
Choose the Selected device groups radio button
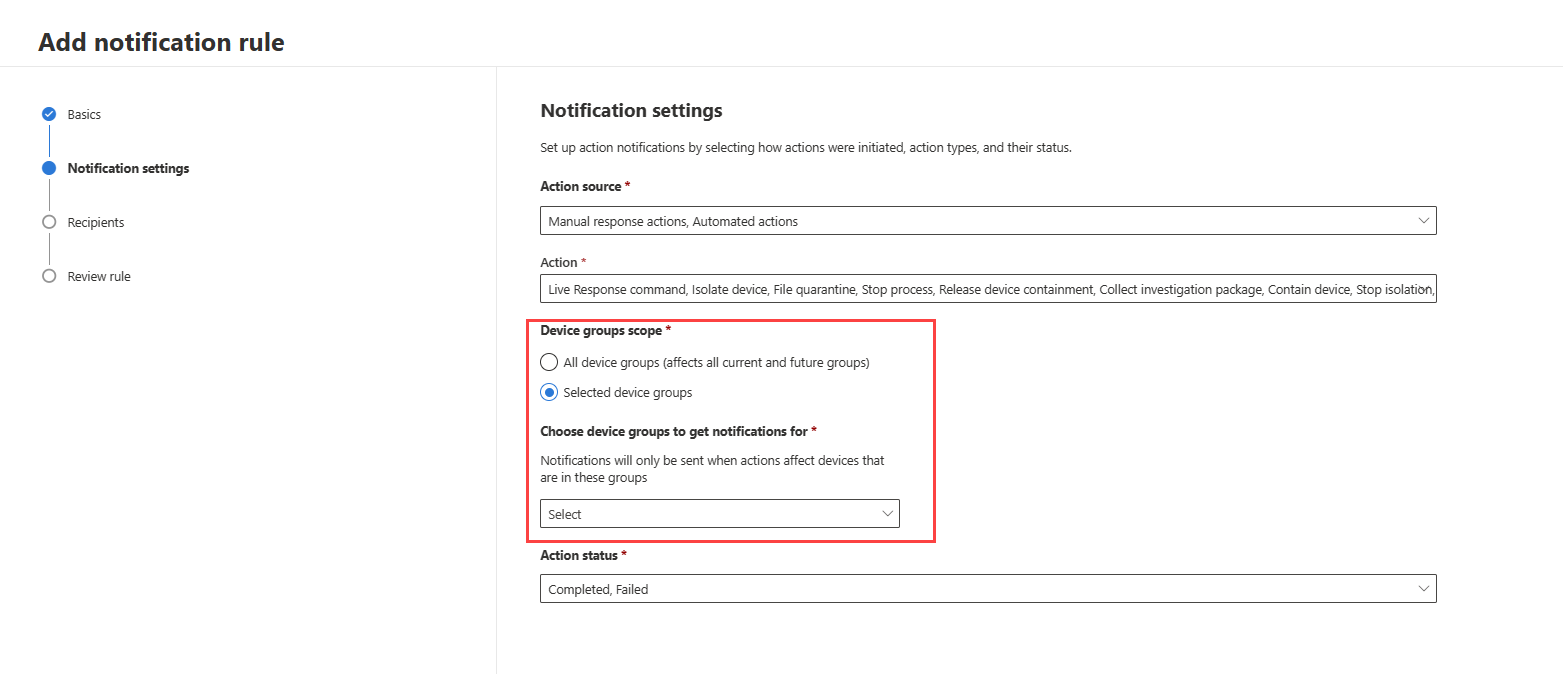[549, 392]
